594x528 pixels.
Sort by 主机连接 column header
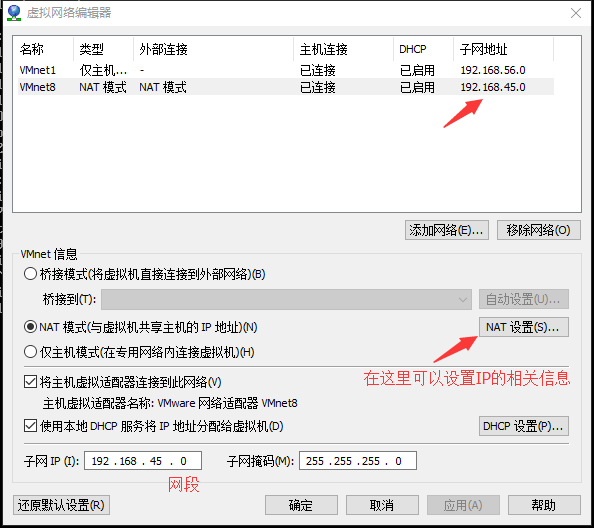tap(343, 49)
